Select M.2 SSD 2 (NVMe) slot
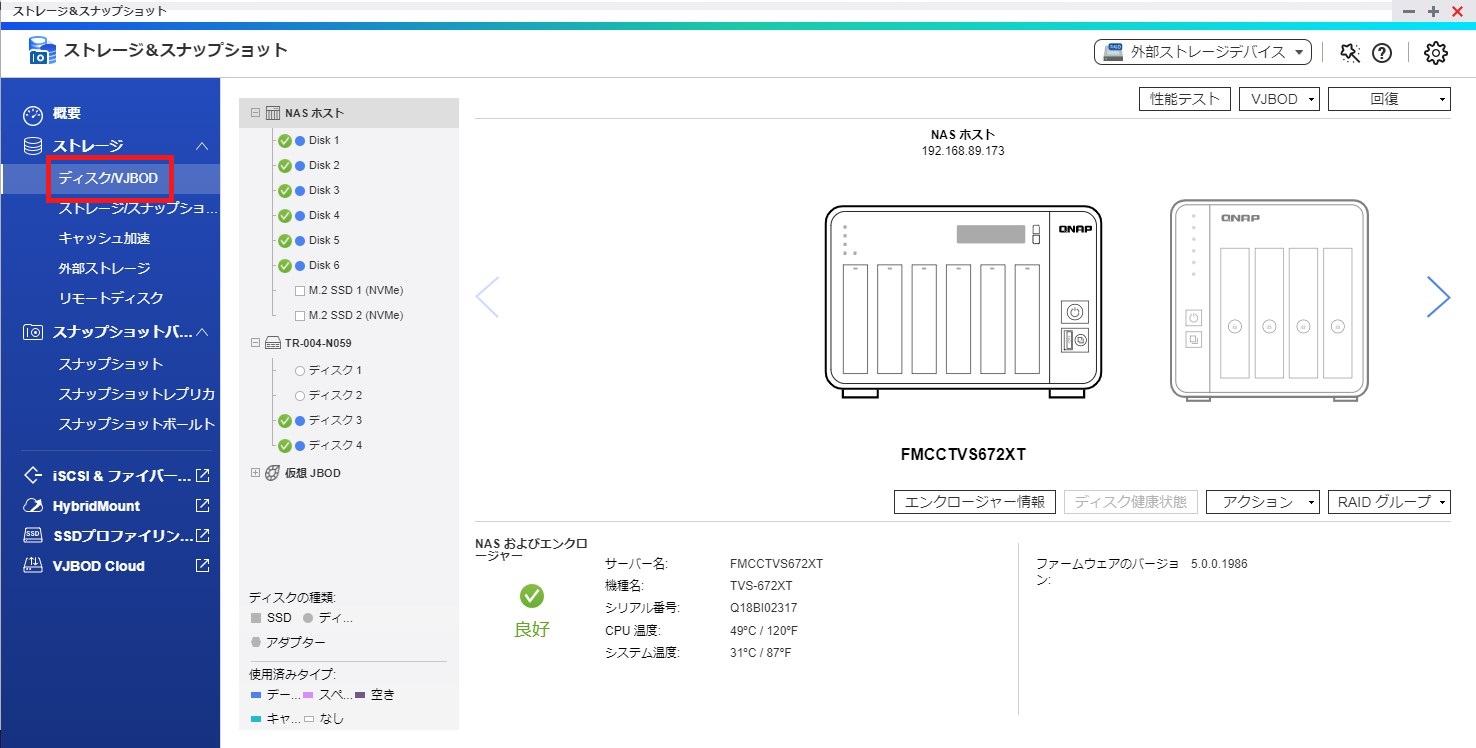 tap(355, 315)
